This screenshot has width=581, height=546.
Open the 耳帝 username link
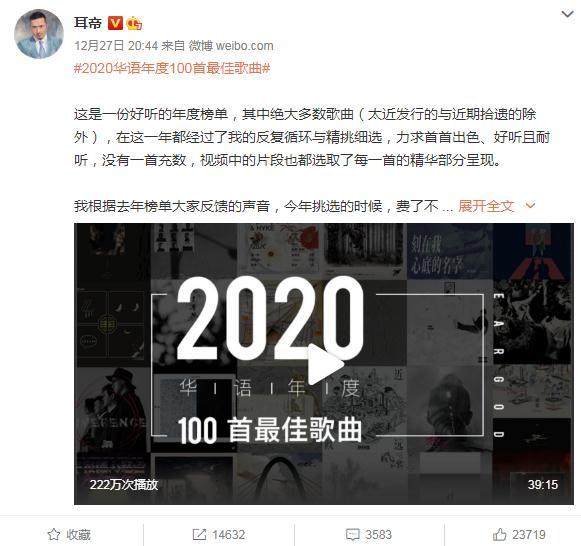[x=88, y=23]
